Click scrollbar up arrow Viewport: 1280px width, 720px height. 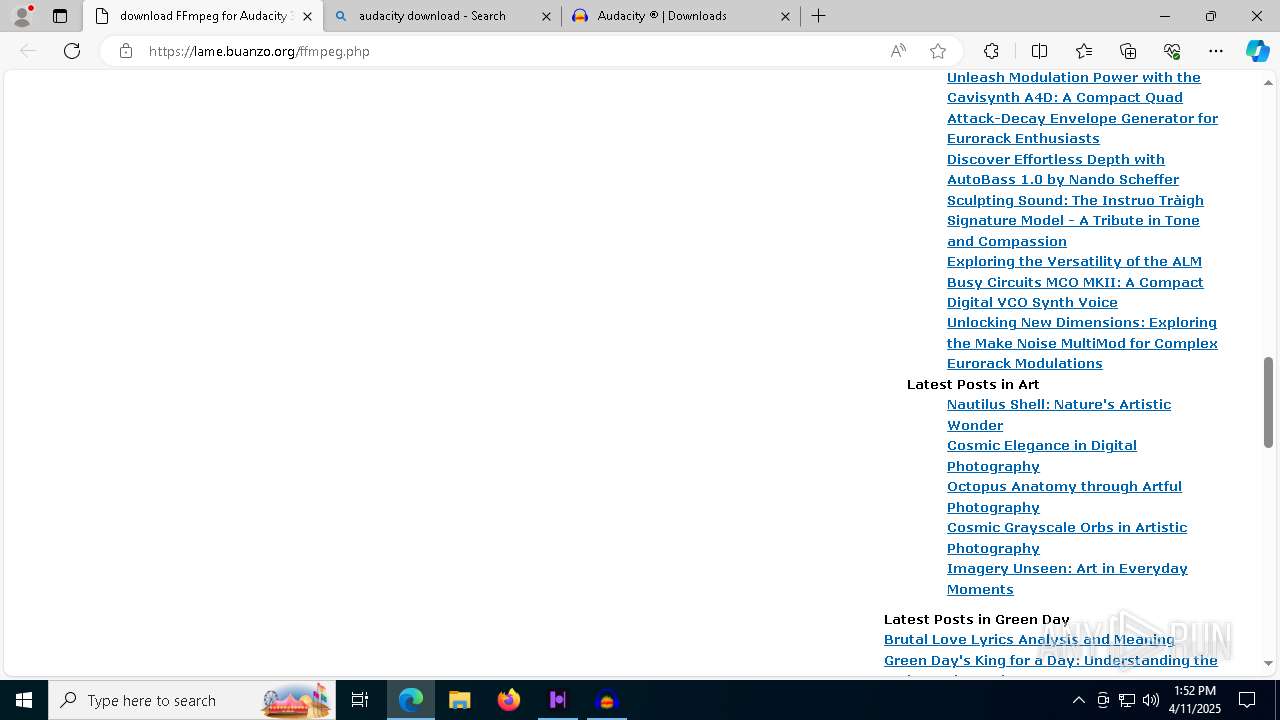1268,81
